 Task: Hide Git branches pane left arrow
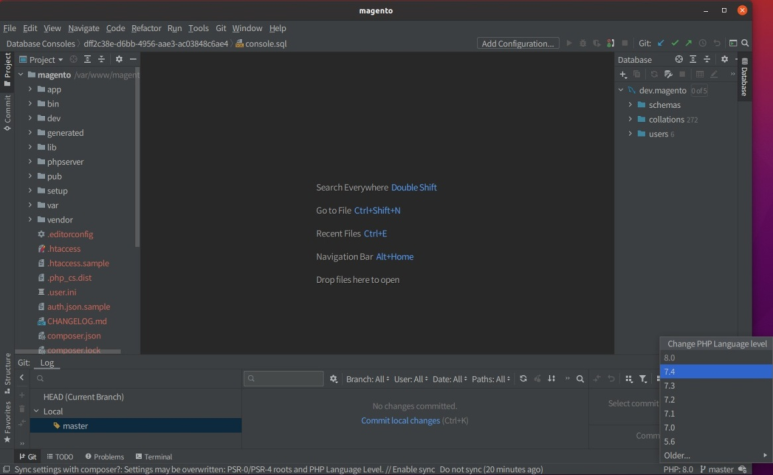22,378
